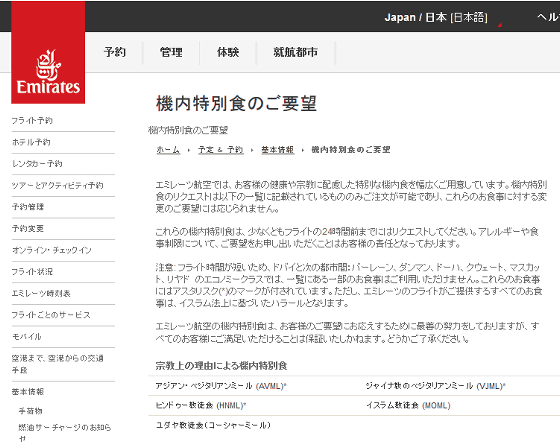This screenshot has width=560, height=442.
Task: Click ヒンドゥー教徒食 (HNML) cell
Action: point(201,406)
